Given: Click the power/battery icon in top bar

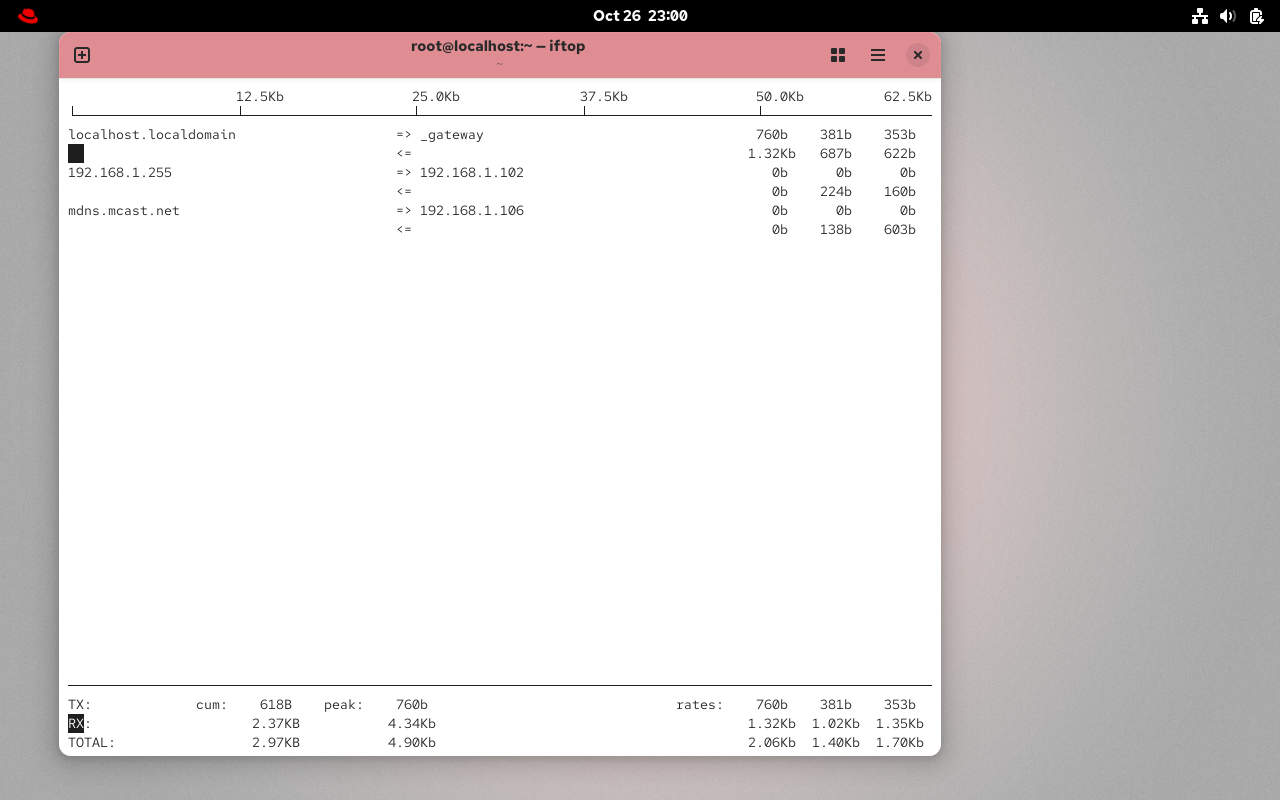Looking at the screenshot, I should 1256,16.
